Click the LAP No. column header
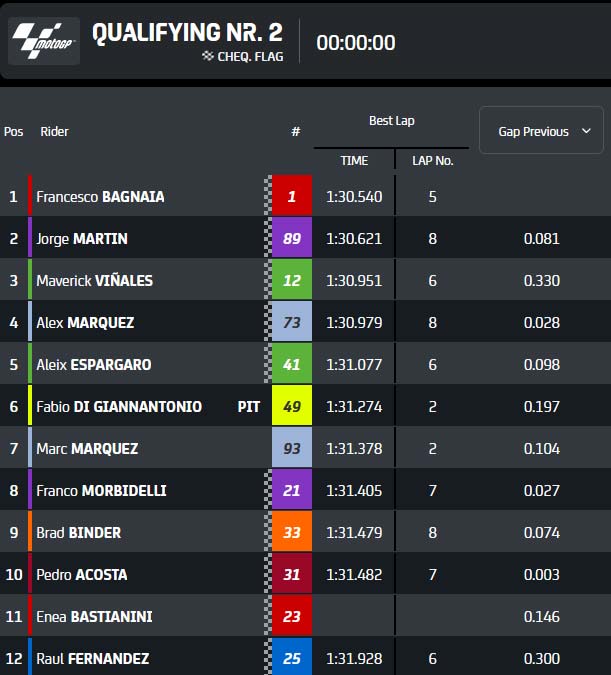 click(432, 161)
